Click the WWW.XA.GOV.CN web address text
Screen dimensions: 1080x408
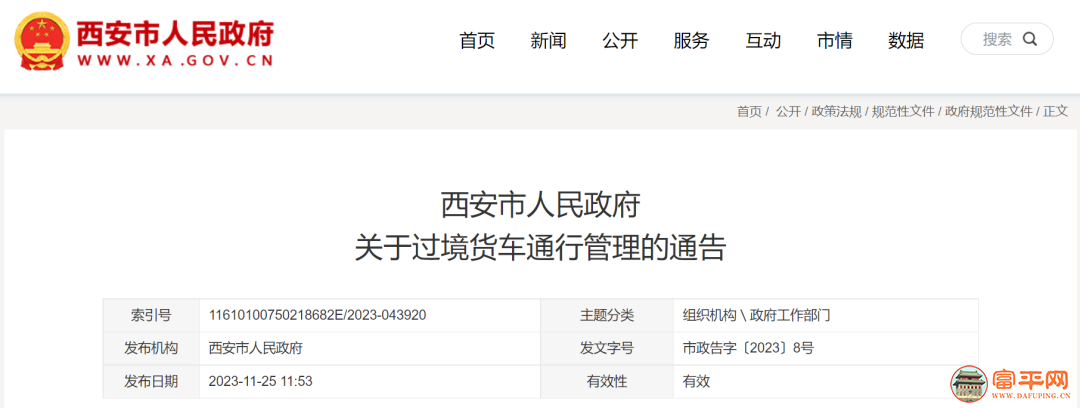tap(176, 61)
